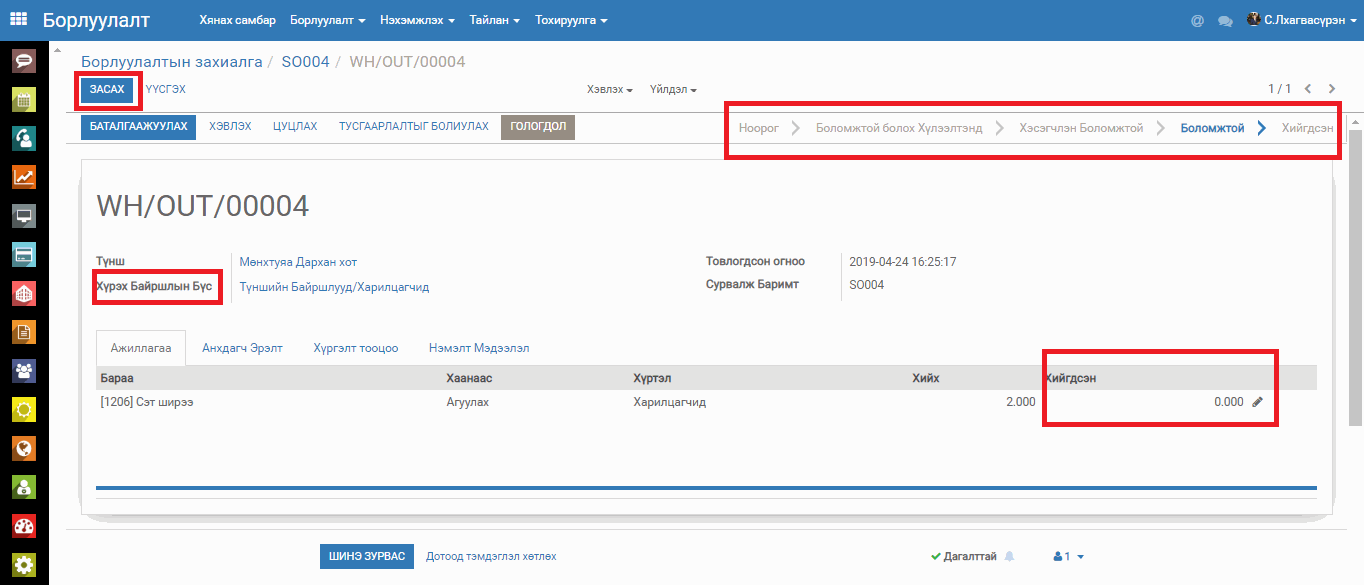The height and width of the screenshot is (585, 1364).
Task: Toggle the notification bell beside Дагалттай
Action: click(x=1009, y=556)
